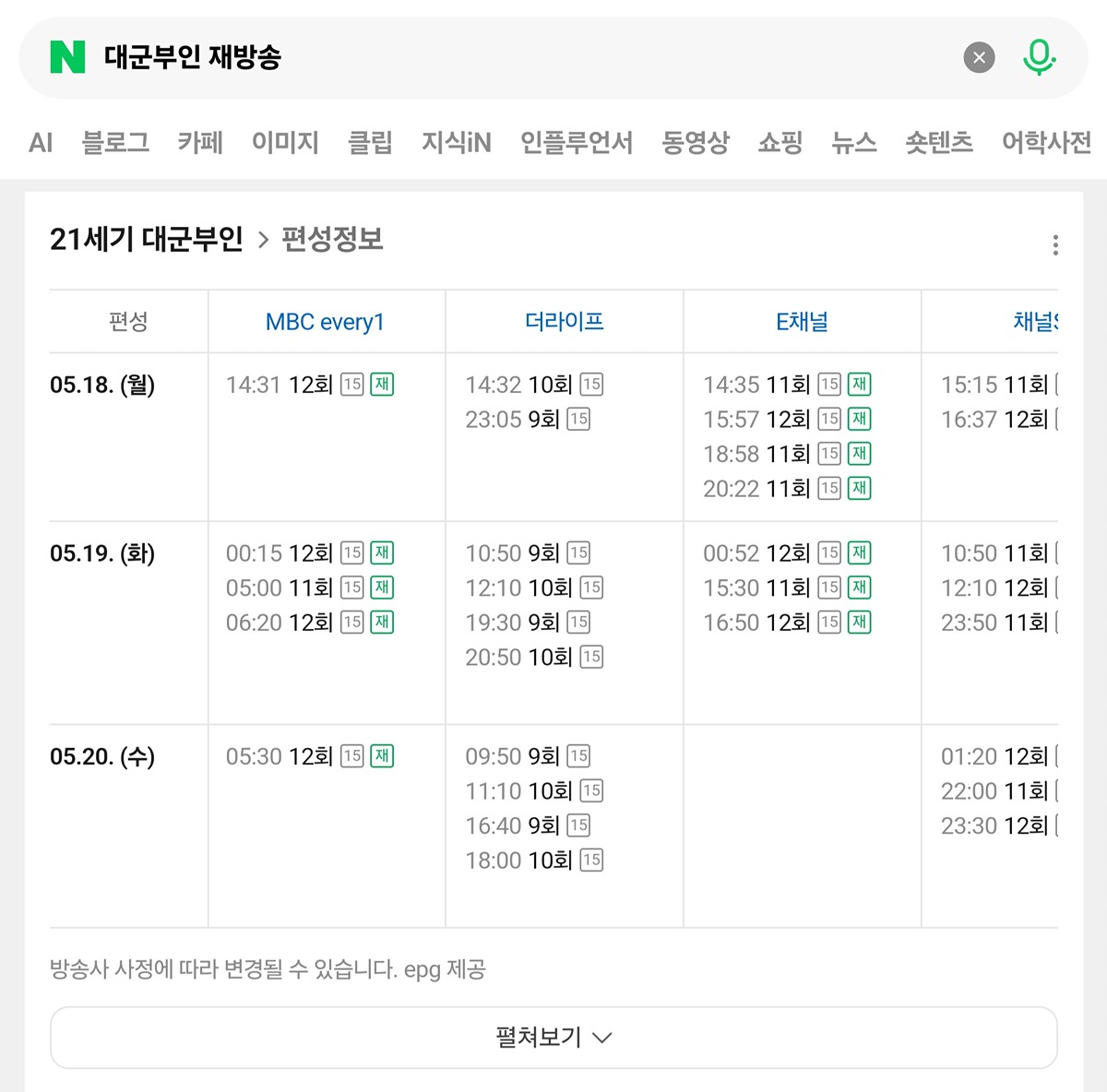Focus the search field containing 대군부인 재방송
Image resolution: width=1107 pixels, height=1092 pixels.
526,57
